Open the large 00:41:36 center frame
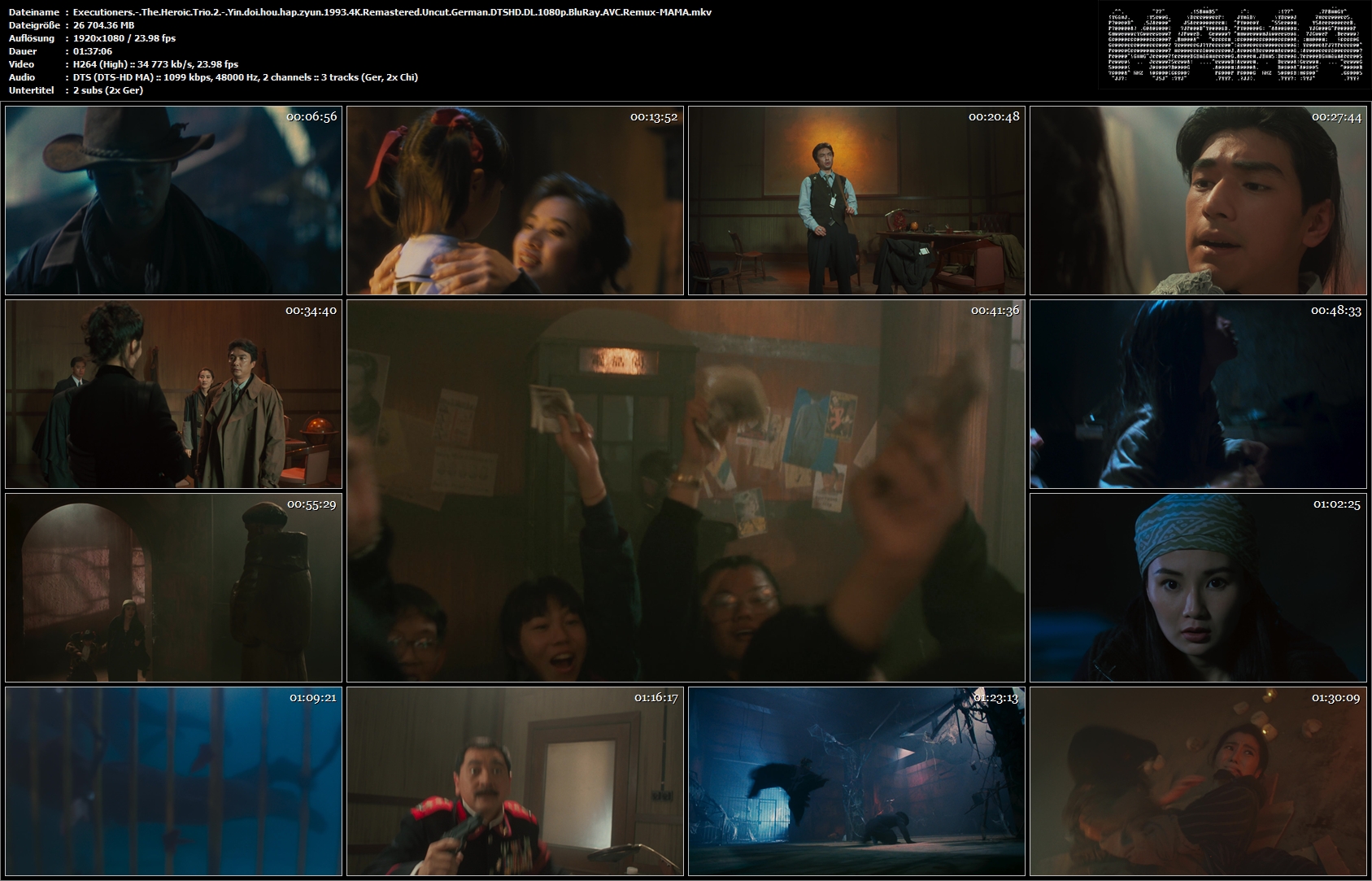Screen dimensions: 1372x881 pos(686,491)
